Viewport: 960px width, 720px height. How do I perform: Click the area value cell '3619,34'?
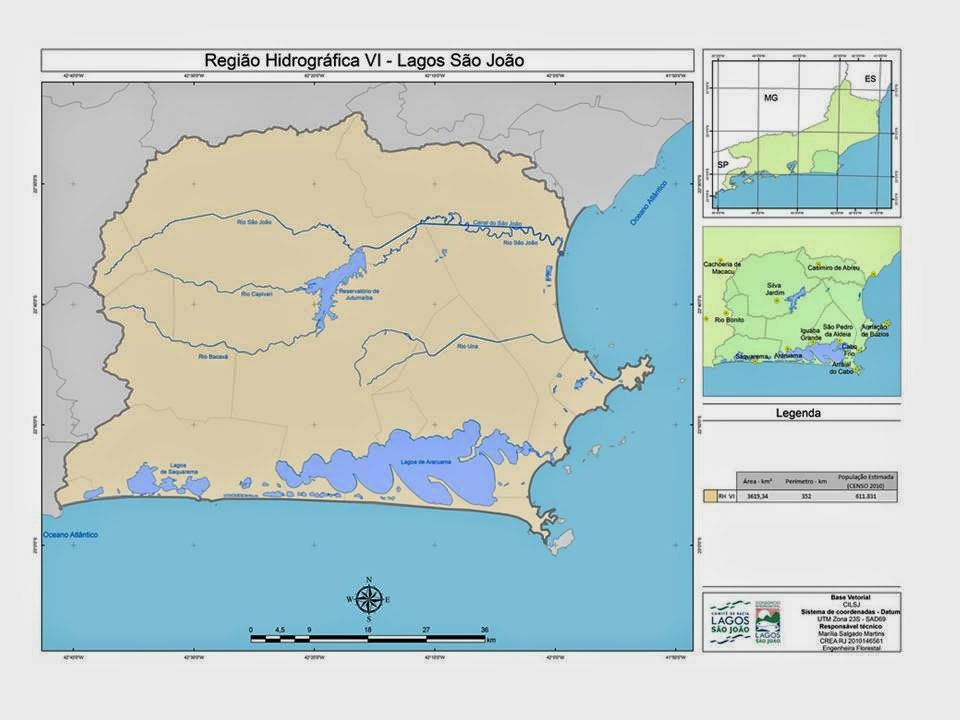[757, 496]
